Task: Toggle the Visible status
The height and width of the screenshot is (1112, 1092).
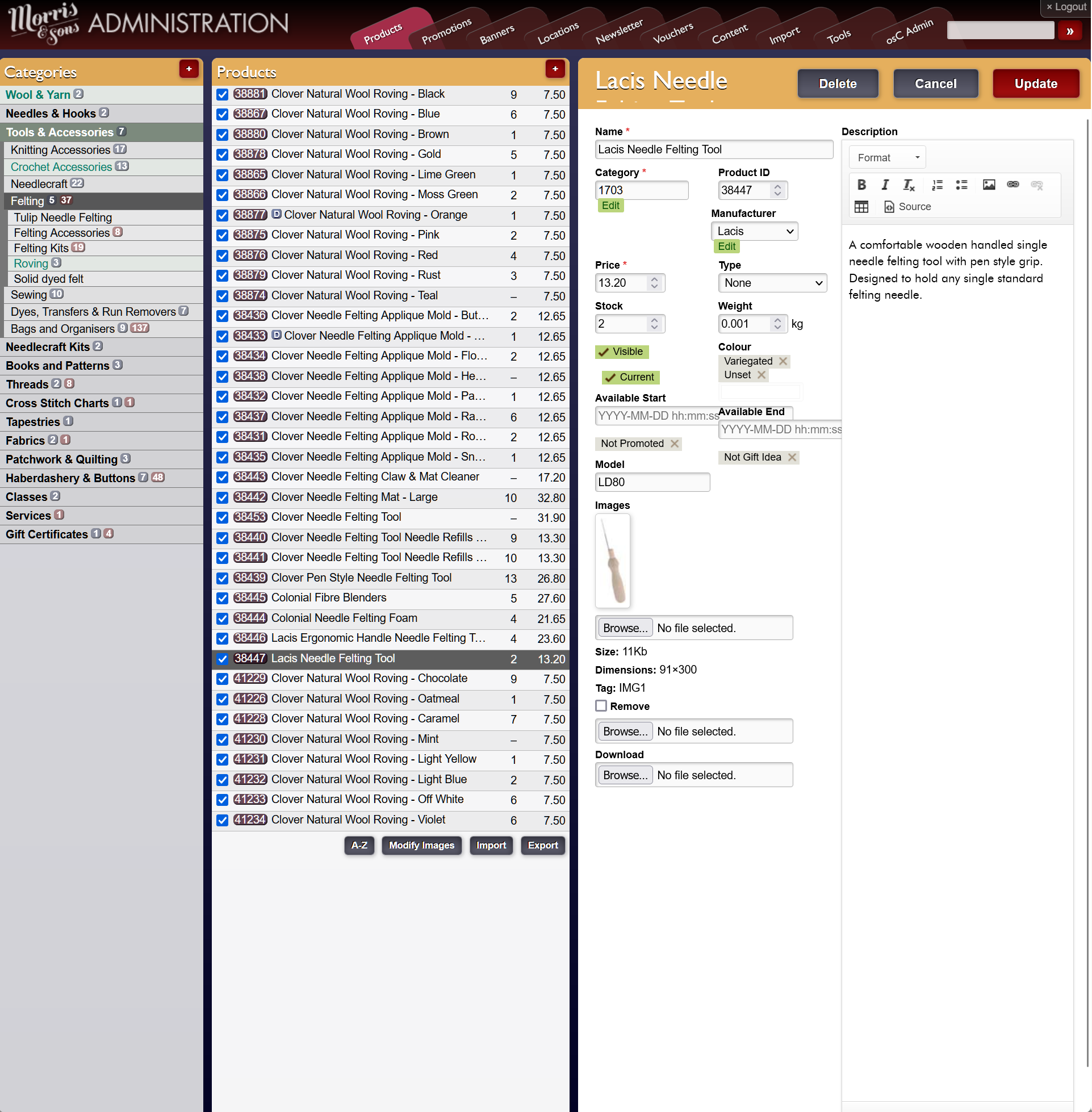Action: (x=621, y=352)
